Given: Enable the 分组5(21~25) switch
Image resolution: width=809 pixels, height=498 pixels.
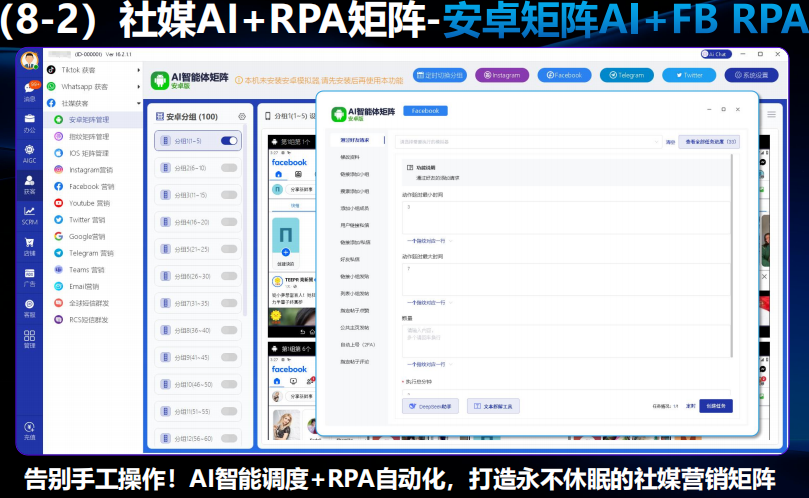Looking at the screenshot, I should pos(229,249).
